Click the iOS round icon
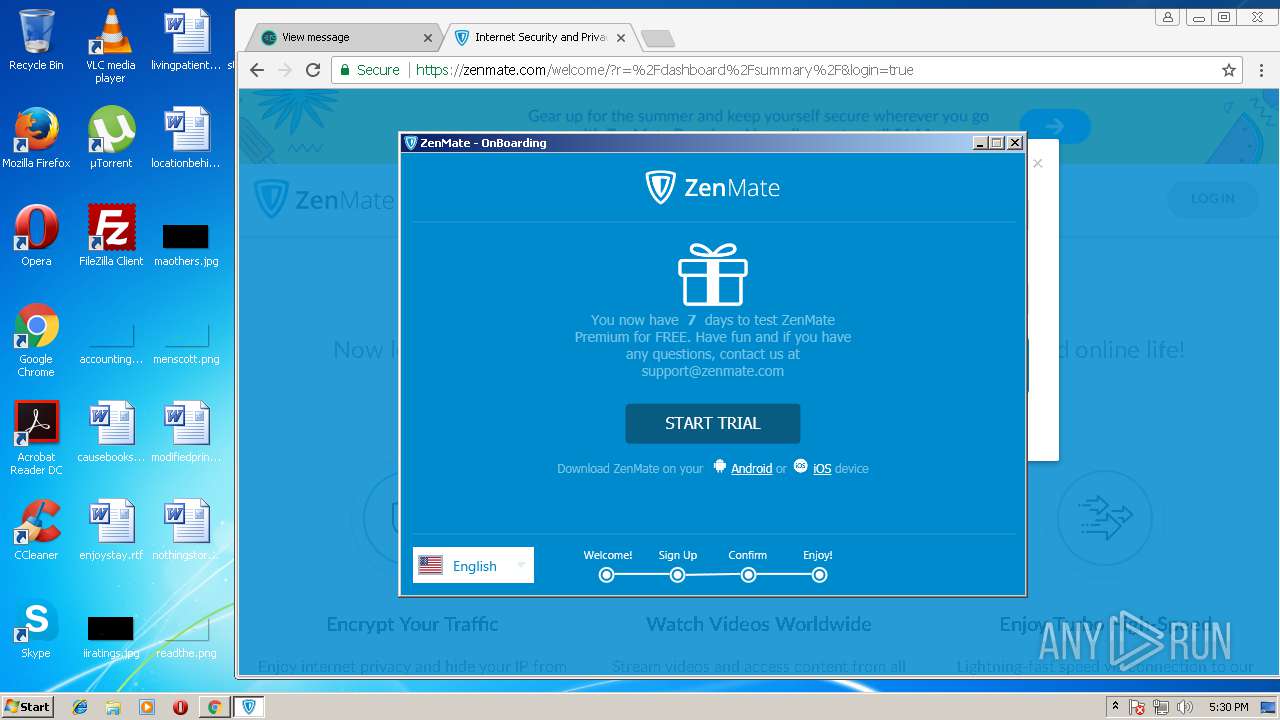This screenshot has height=720, width=1280. click(800, 466)
